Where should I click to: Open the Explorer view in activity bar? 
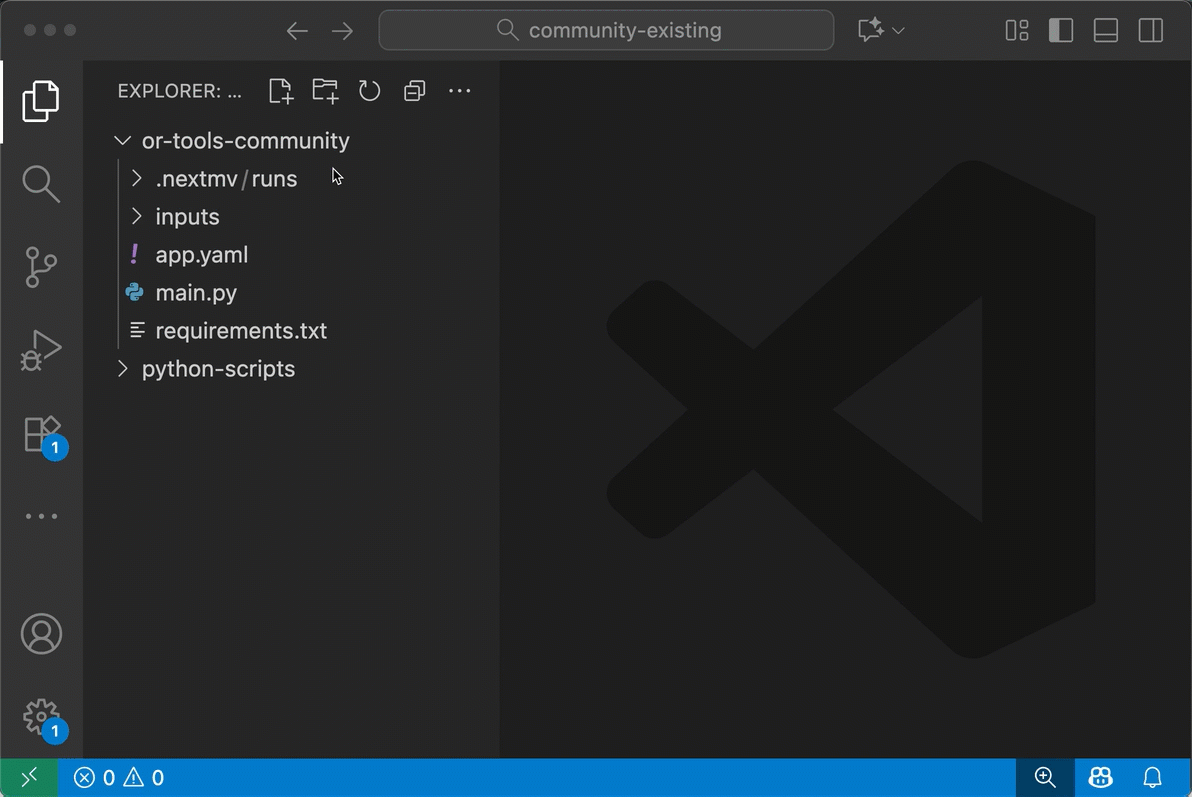click(x=41, y=101)
